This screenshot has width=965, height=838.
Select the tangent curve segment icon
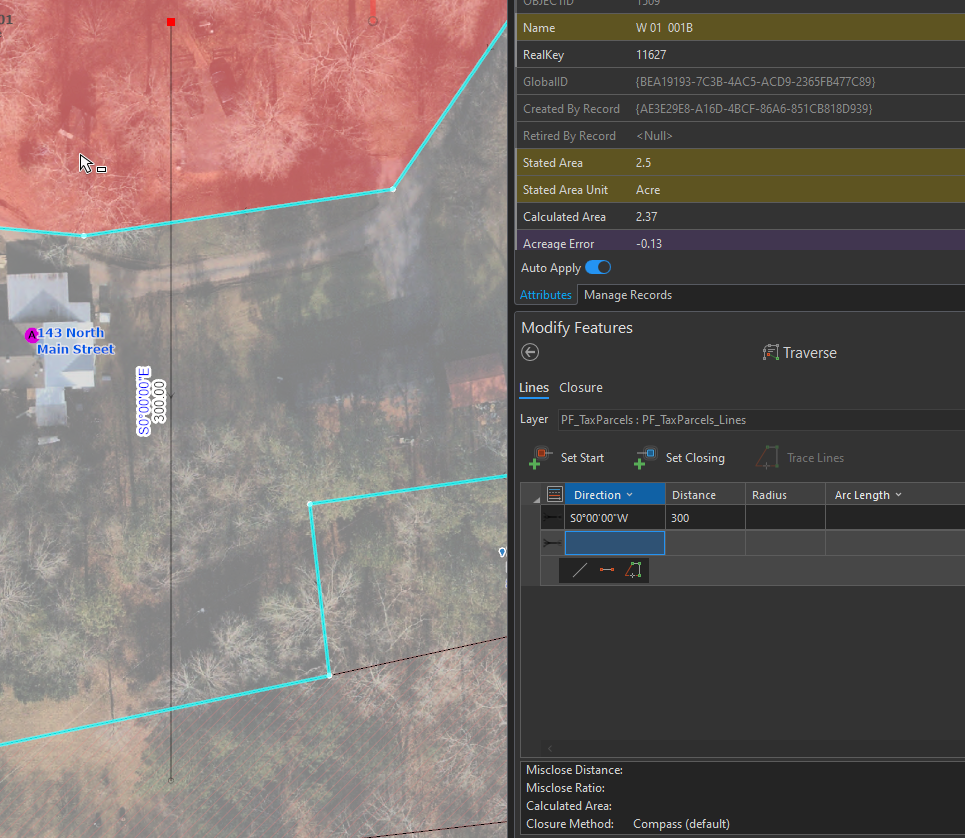click(x=632, y=569)
